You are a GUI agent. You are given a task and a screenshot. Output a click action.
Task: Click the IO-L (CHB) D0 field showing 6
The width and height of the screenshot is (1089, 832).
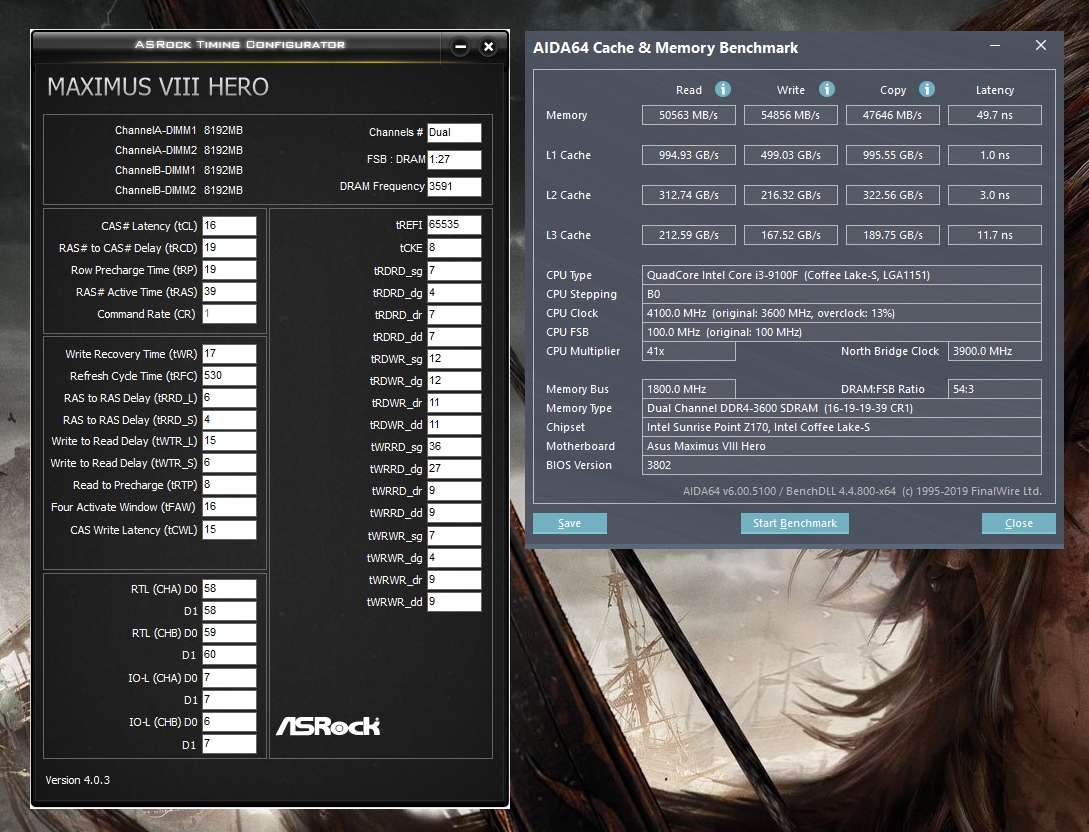point(229,722)
